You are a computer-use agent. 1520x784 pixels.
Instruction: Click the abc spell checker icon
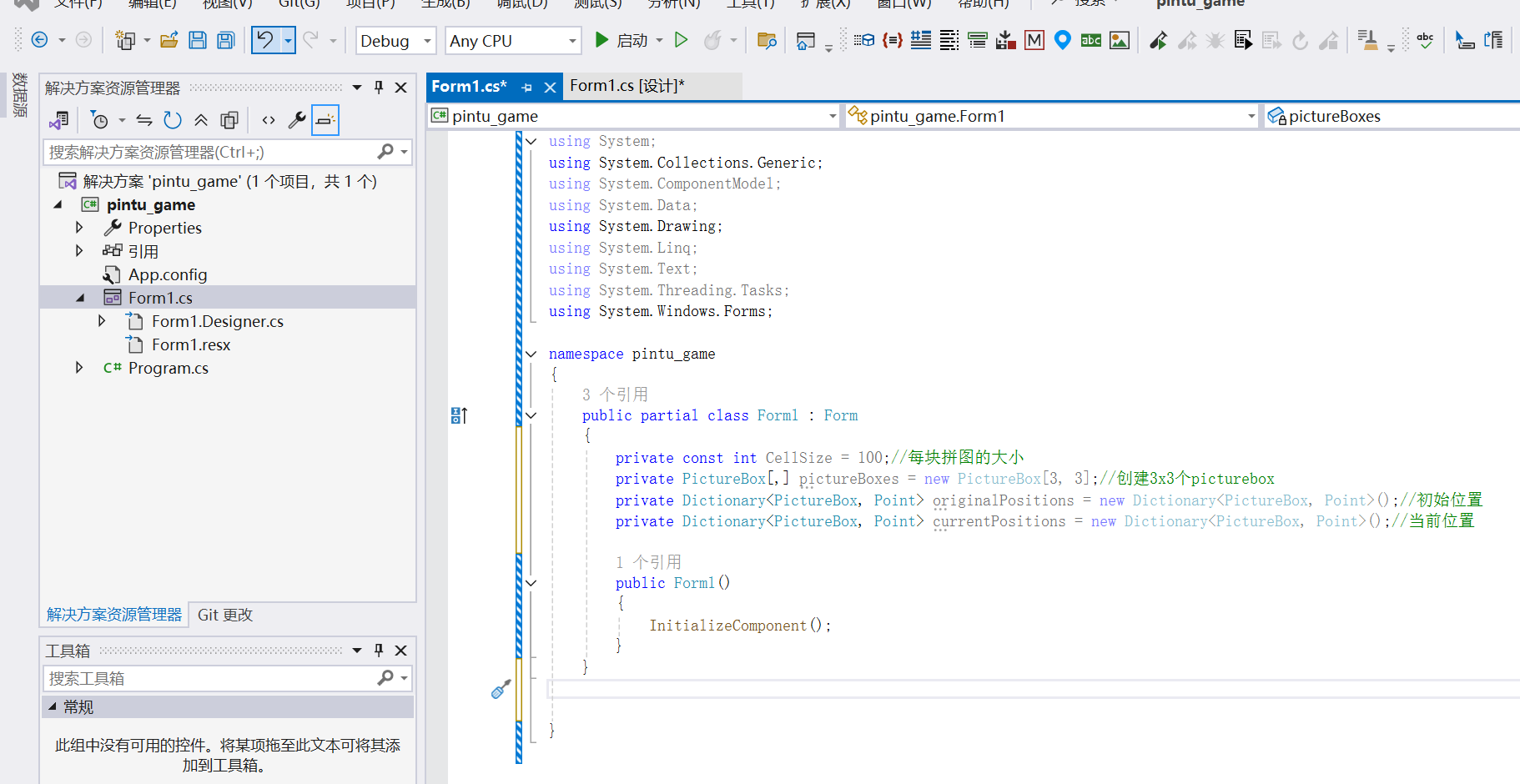(1425, 40)
